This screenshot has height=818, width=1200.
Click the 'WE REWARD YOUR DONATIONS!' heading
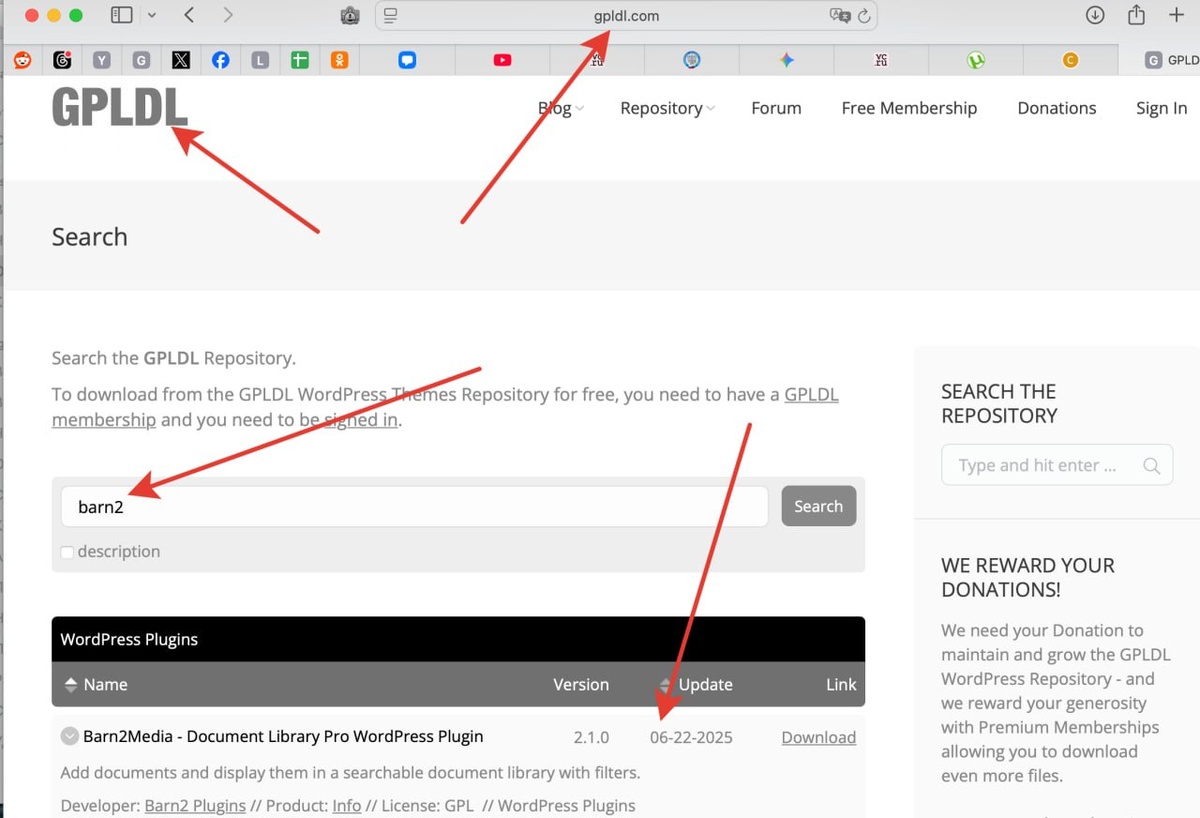pos(1028,577)
